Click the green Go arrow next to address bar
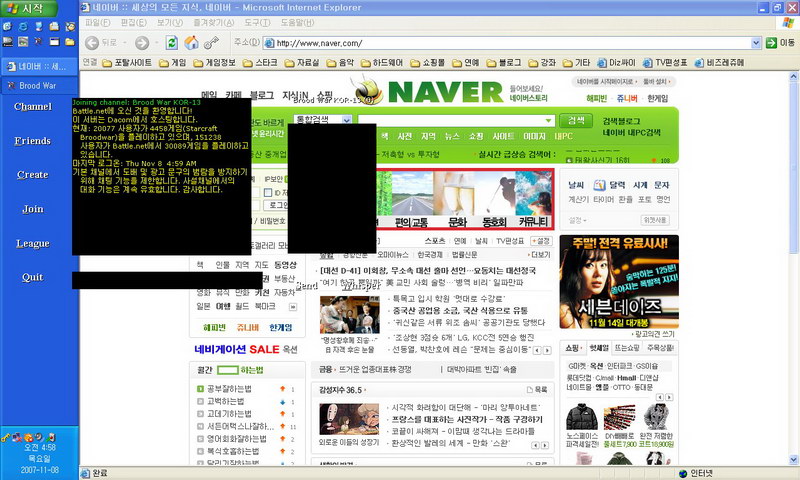 tap(771, 43)
